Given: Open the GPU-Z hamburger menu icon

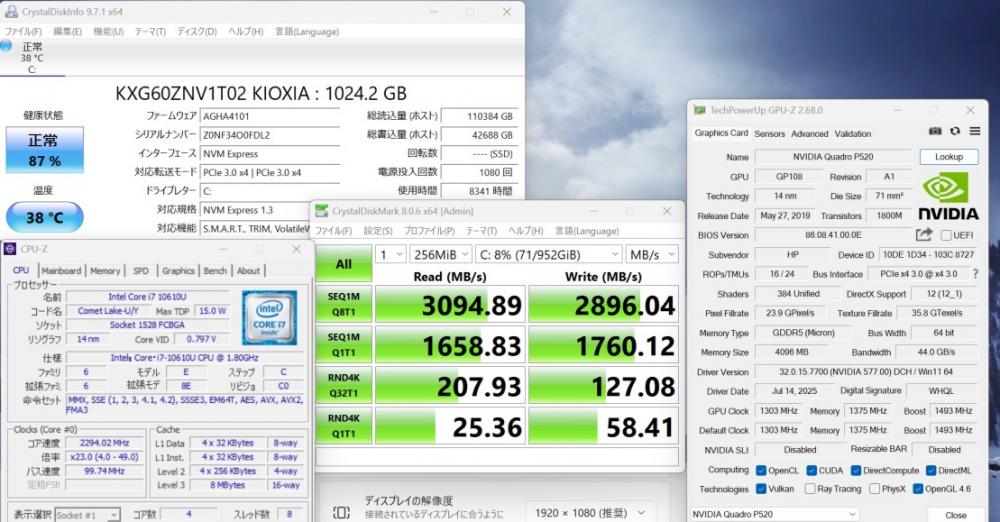Looking at the screenshot, I should point(974,131).
